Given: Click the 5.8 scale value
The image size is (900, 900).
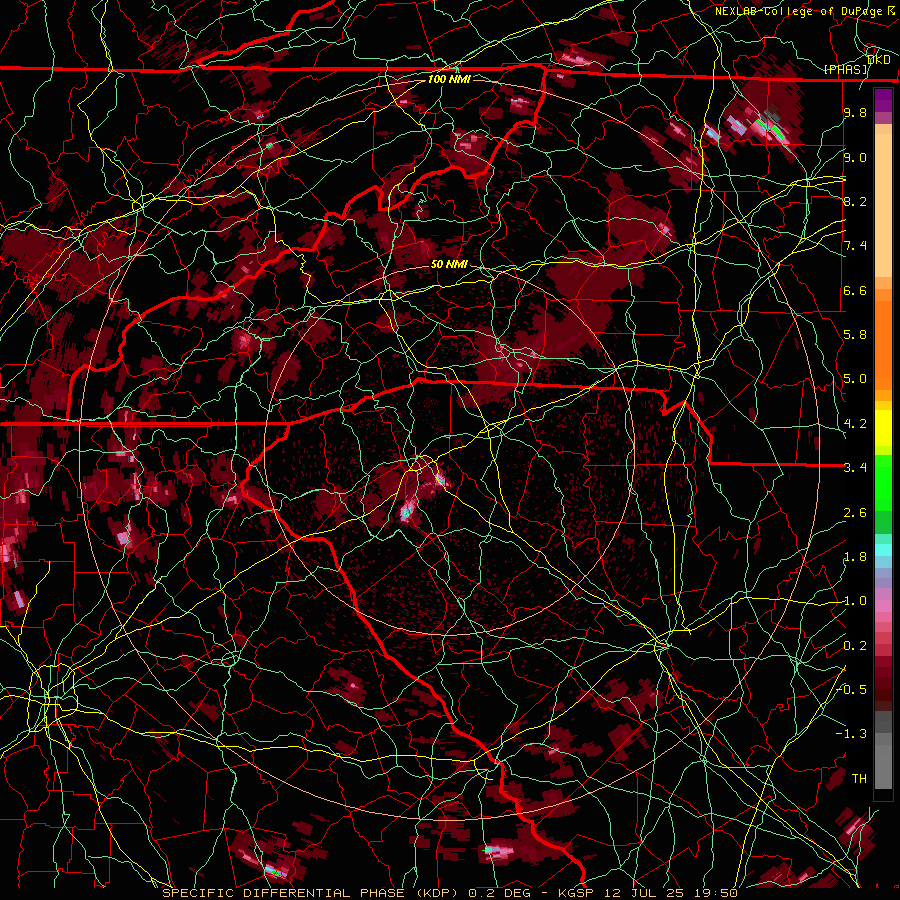Looking at the screenshot, I should pyautogui.click(x=855, y=335).
